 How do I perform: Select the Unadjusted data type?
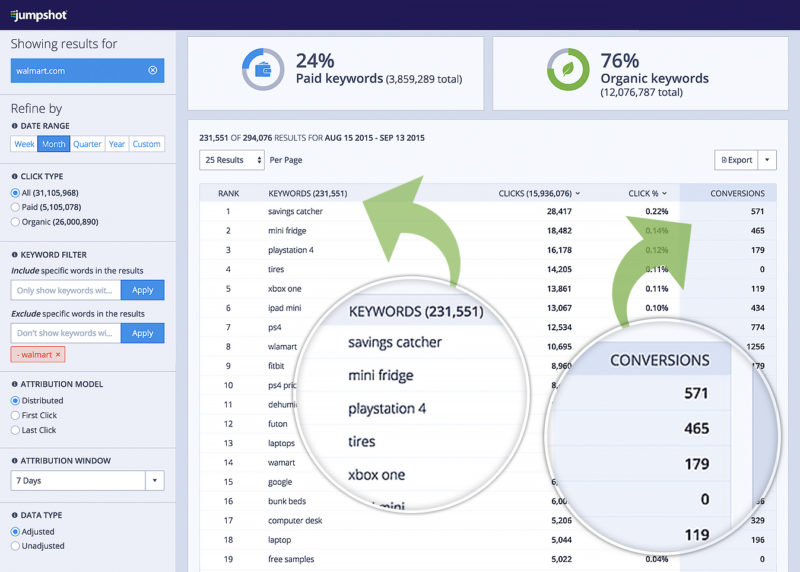15,546
